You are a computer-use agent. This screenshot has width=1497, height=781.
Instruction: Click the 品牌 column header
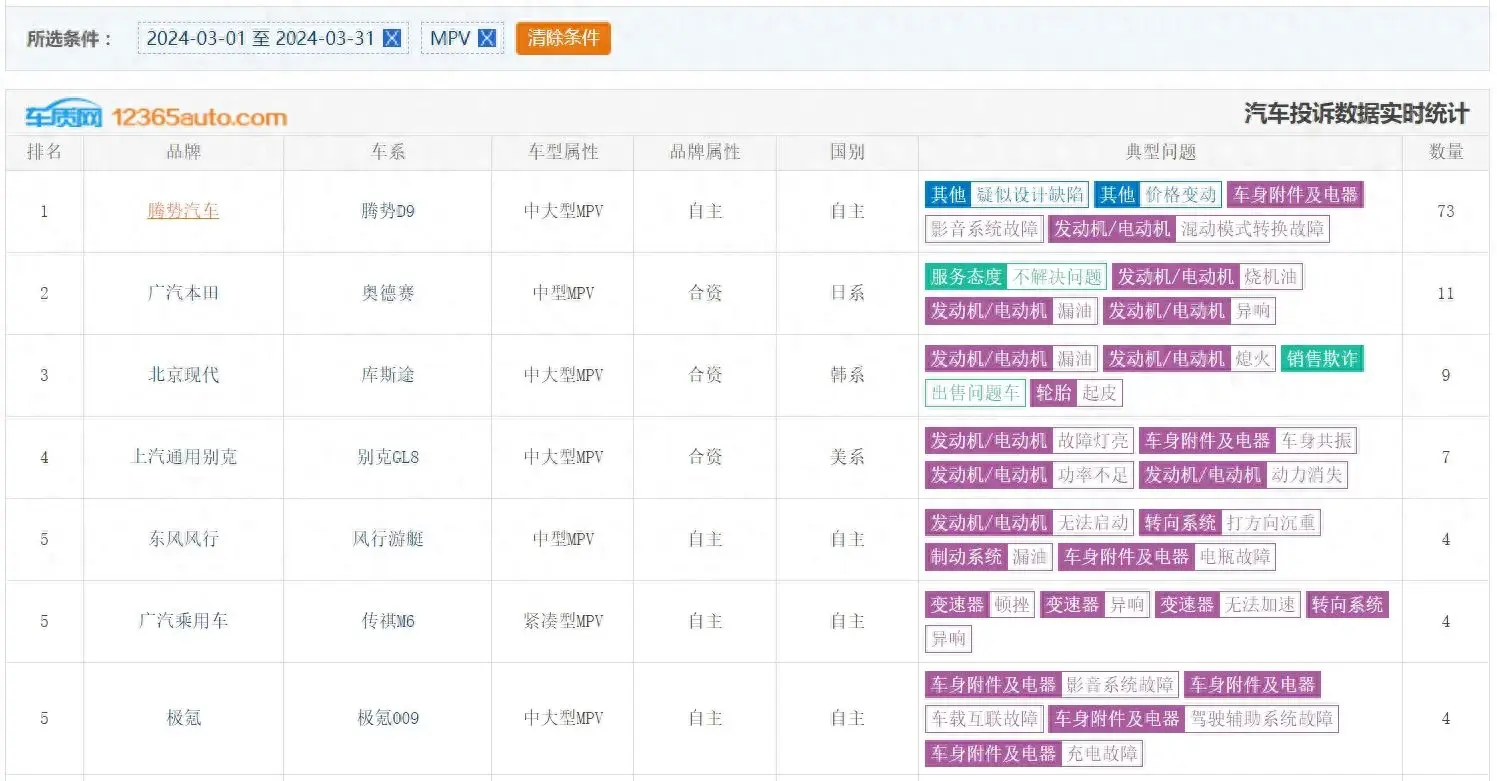tap(183, 152)
